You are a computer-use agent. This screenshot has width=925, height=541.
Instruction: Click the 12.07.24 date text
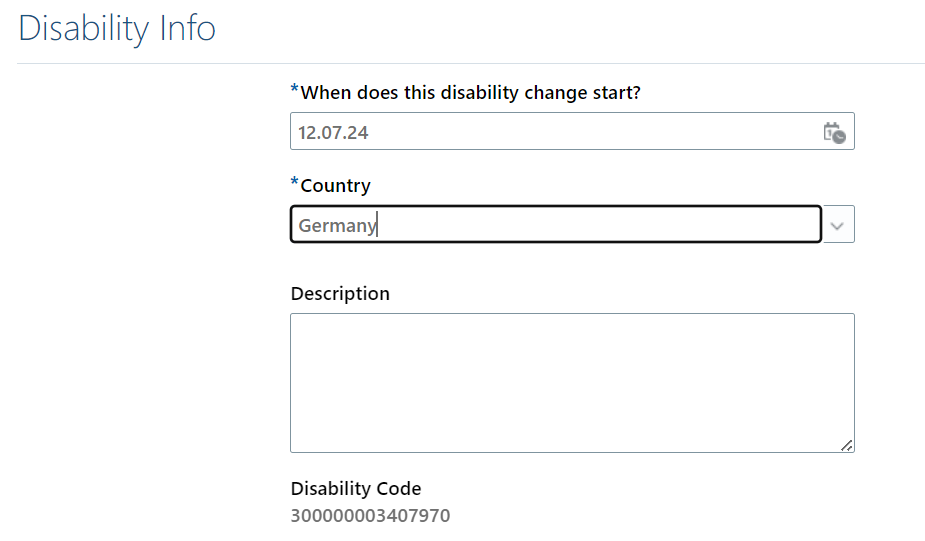pyautogui.click(x=333, y=133)
